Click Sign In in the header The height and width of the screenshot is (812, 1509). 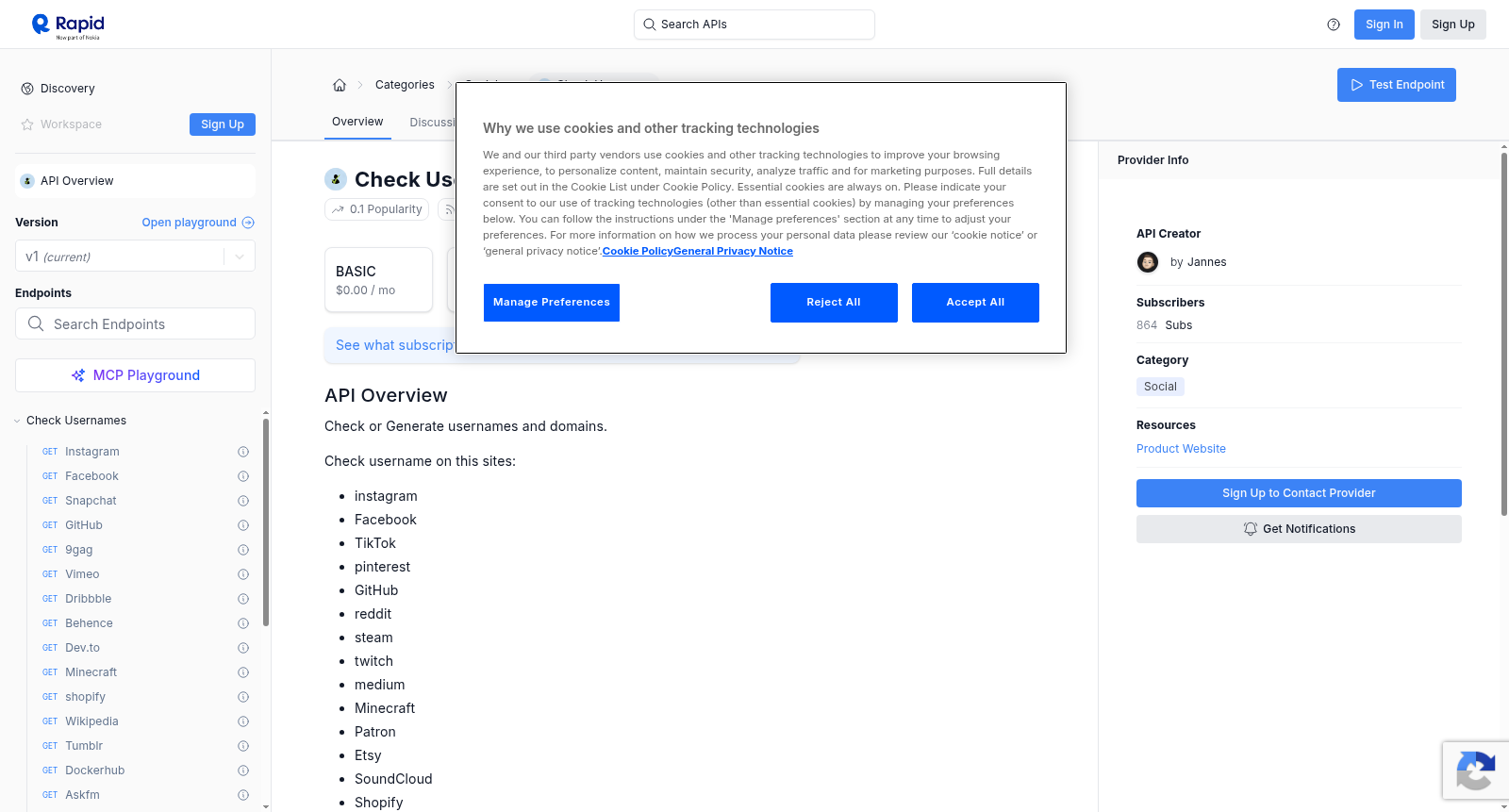tap(1385, 25)
